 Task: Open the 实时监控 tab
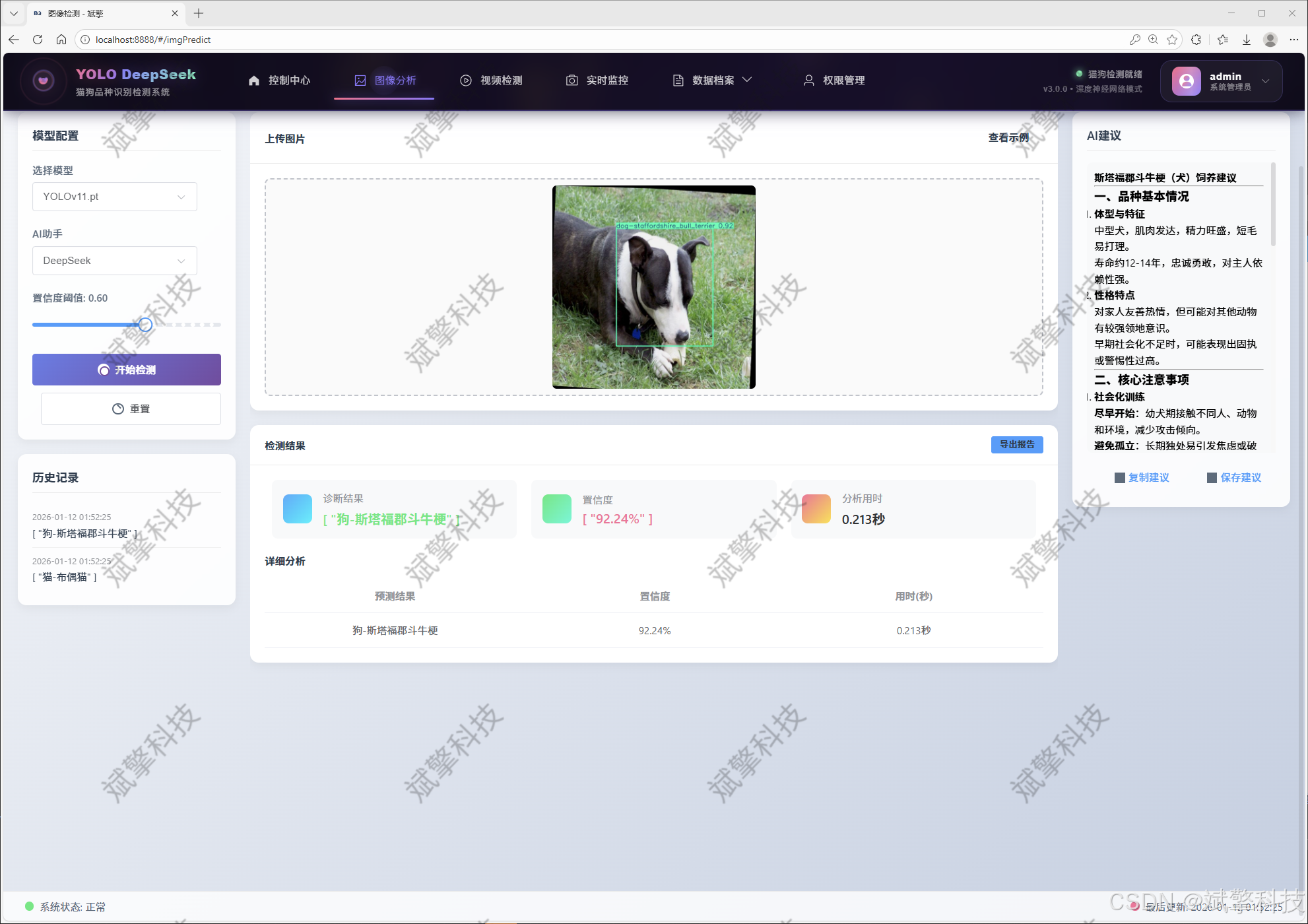point(597,81)
